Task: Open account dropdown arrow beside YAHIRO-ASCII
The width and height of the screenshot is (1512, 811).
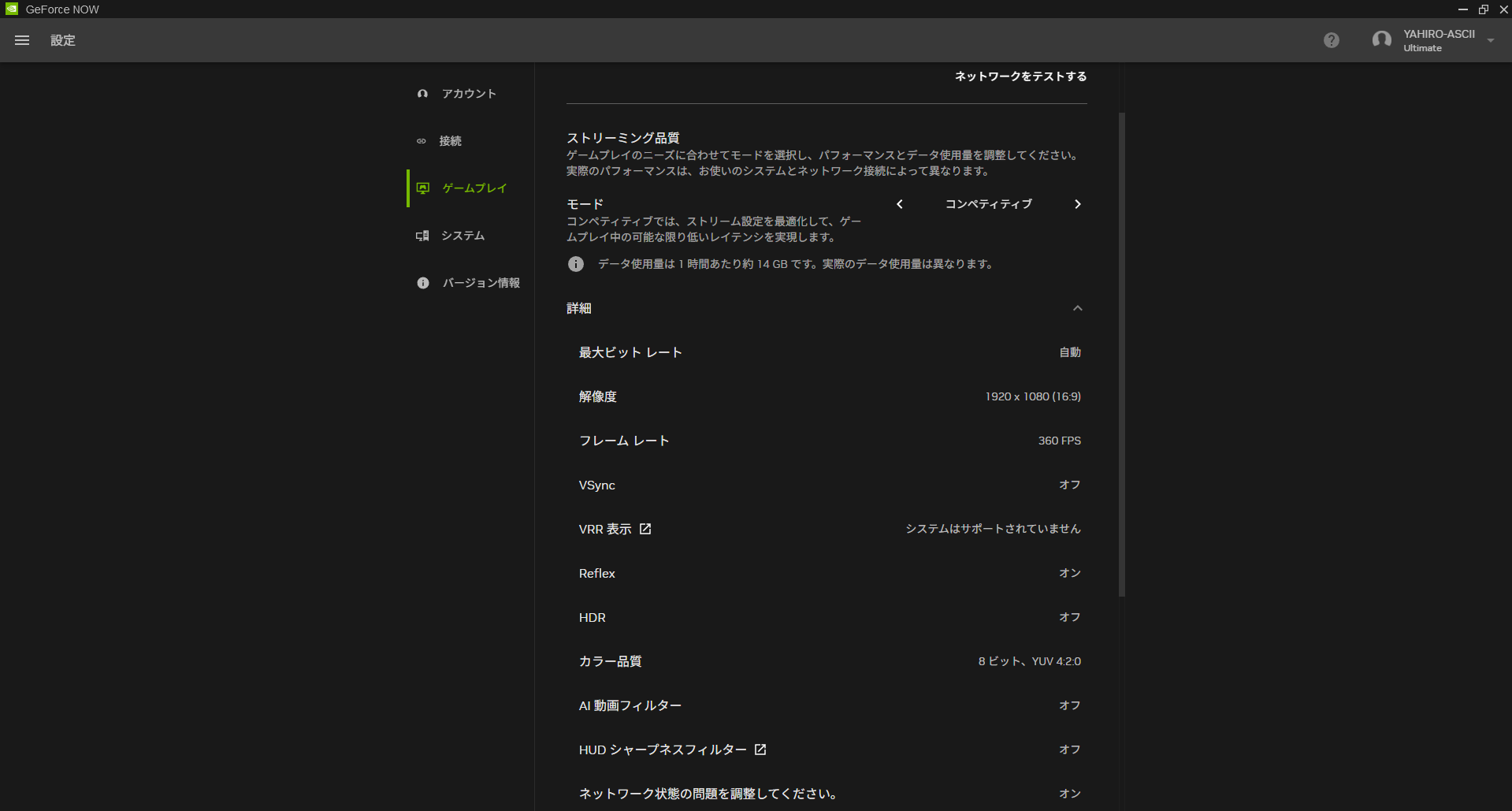Action: pyautogui.click(x=1491, y=41)
